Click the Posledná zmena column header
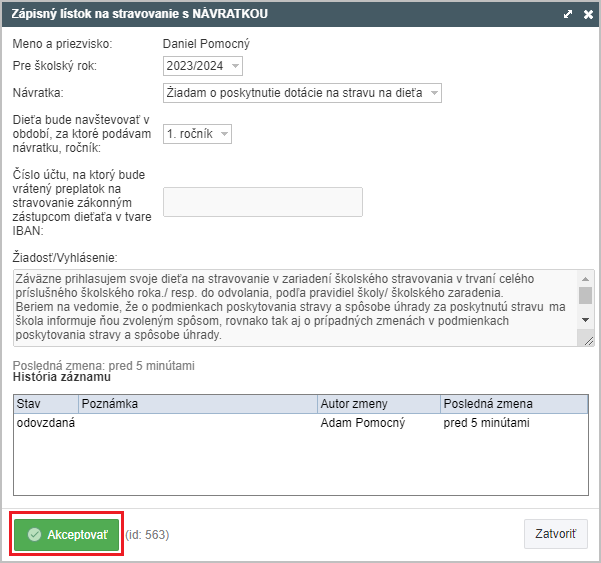601x563 pixels. [x=514, y=404]
